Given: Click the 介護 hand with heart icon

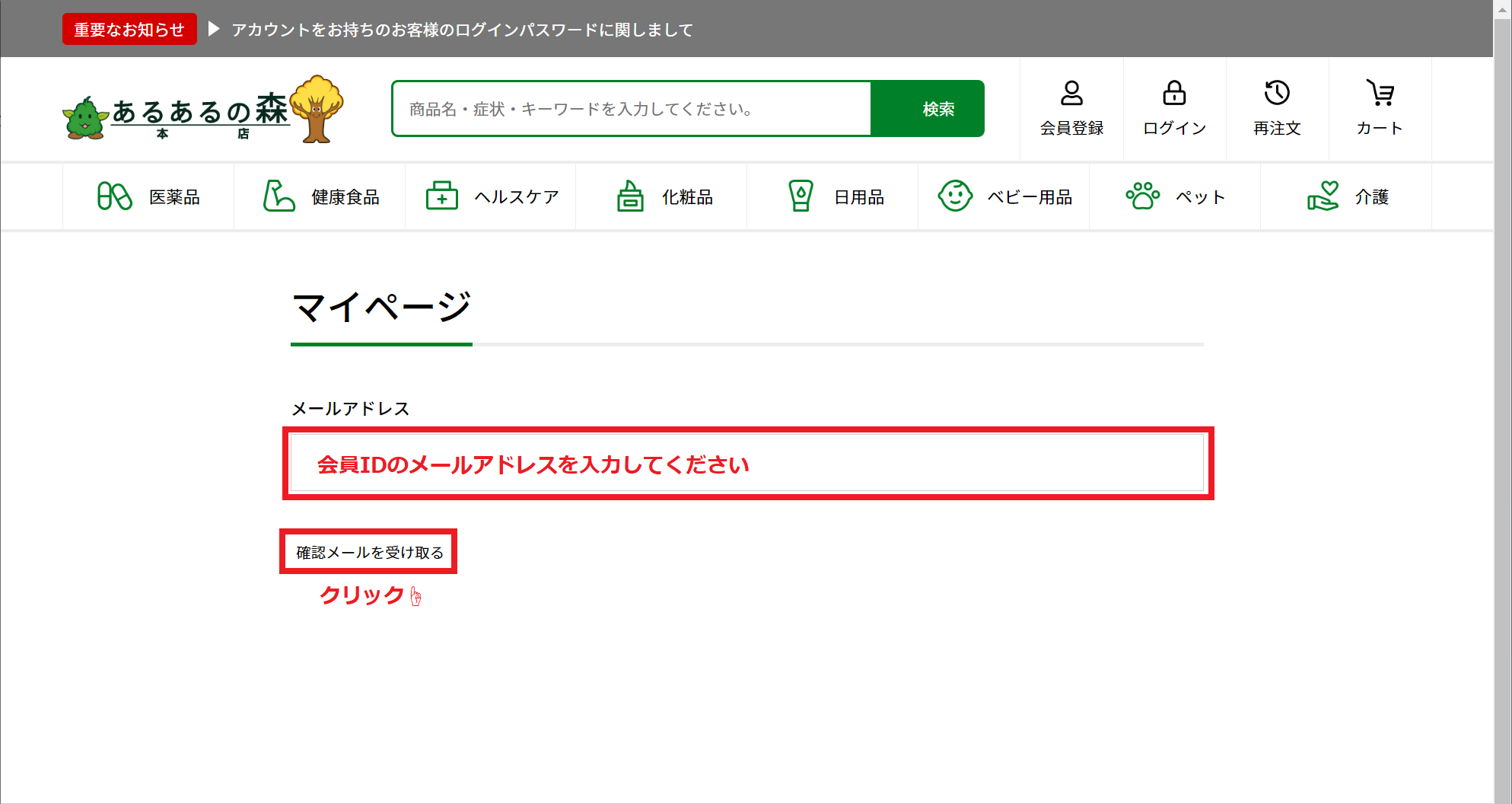Looking at the screenshot, I should 1323,196.
